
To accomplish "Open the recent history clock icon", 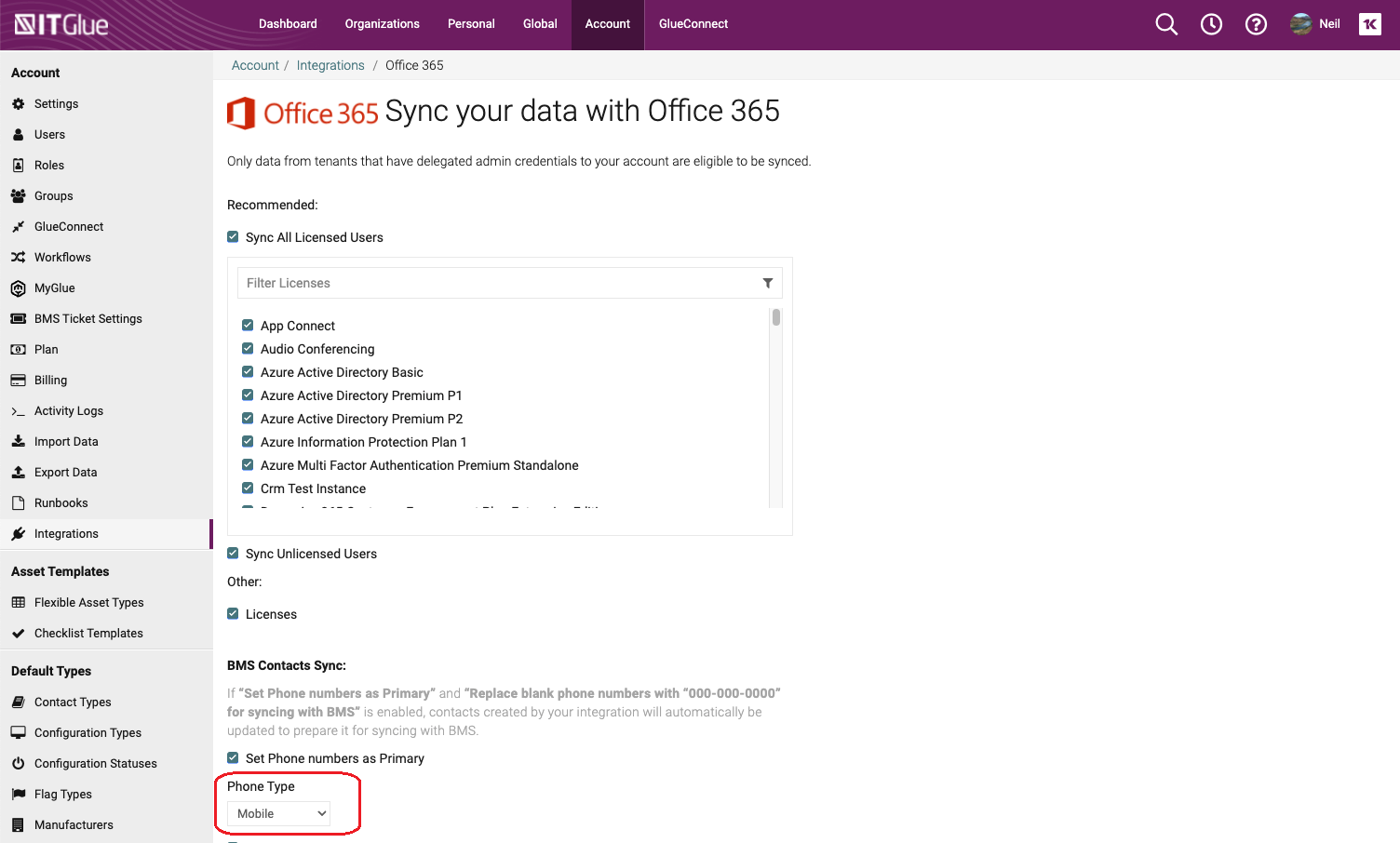I will pyautogui.click(x=1211, y=24).
